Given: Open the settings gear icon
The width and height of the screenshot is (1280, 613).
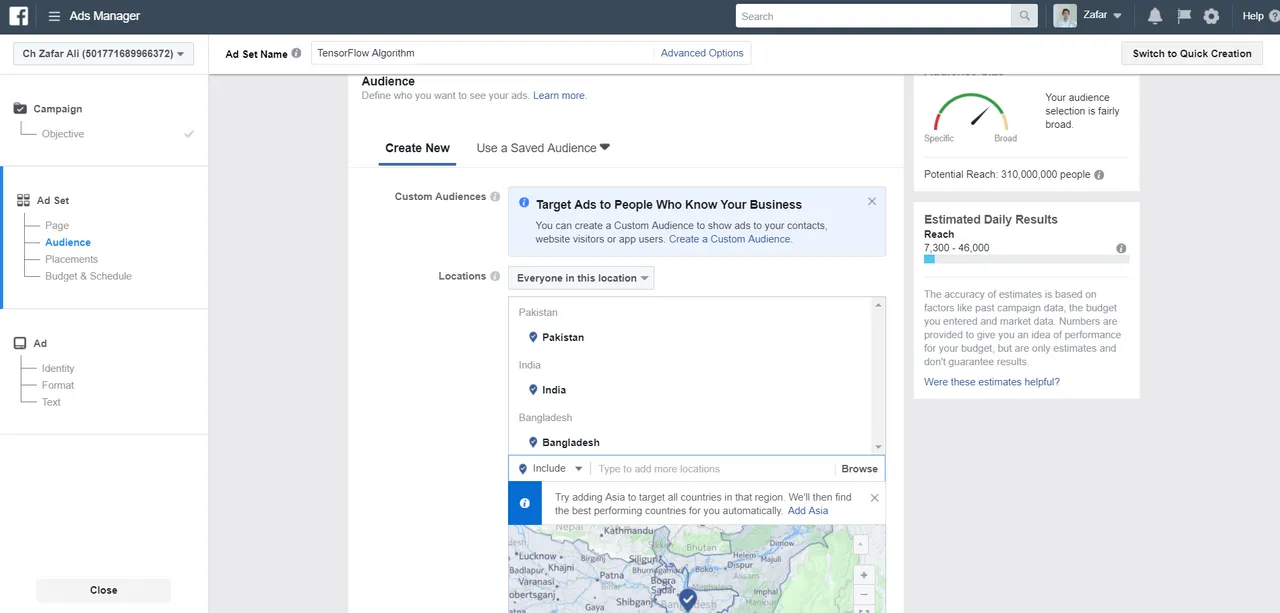Looking at the screenshot, I should pos(1211,16).
